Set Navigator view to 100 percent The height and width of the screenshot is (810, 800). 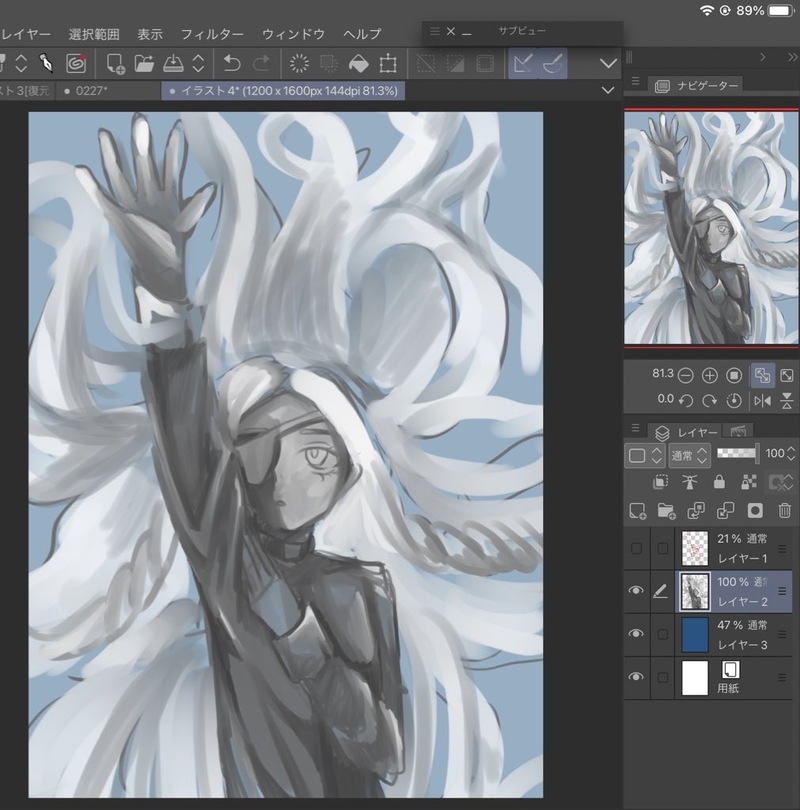[734, 376]
